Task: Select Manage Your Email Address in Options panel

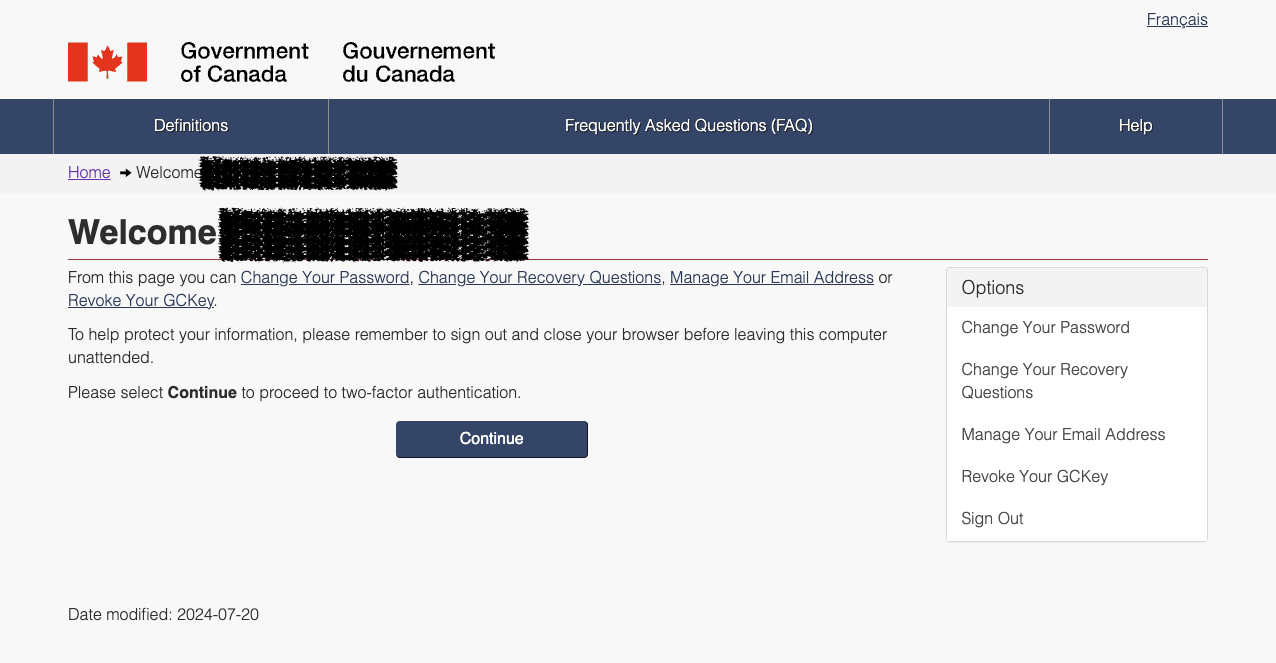Action: coord(1063,435)
